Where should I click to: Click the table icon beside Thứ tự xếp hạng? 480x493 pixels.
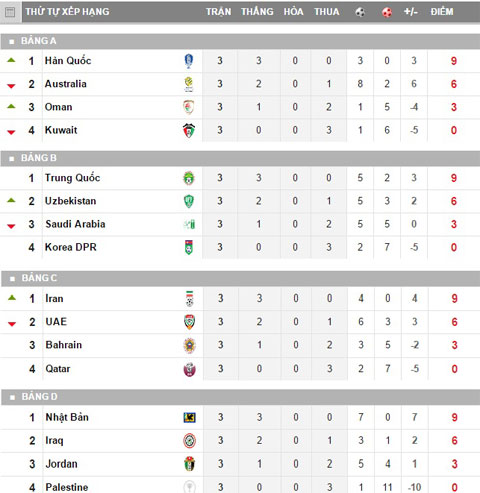10,12
